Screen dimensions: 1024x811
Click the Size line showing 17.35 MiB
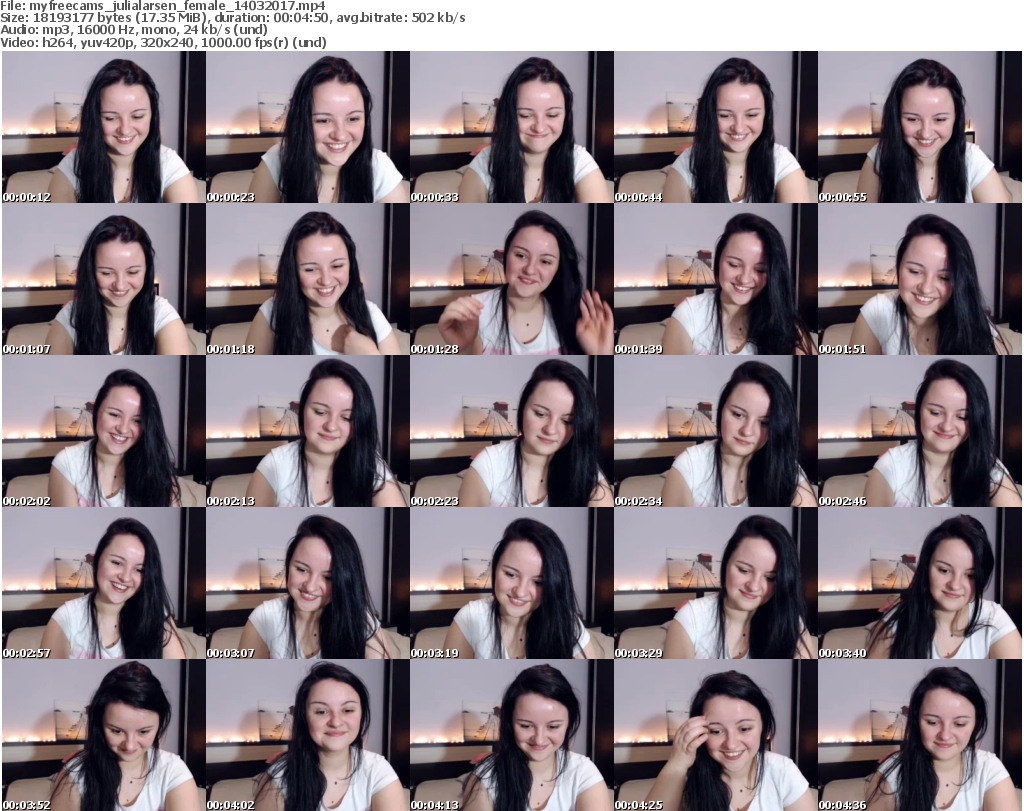(232, 18)
